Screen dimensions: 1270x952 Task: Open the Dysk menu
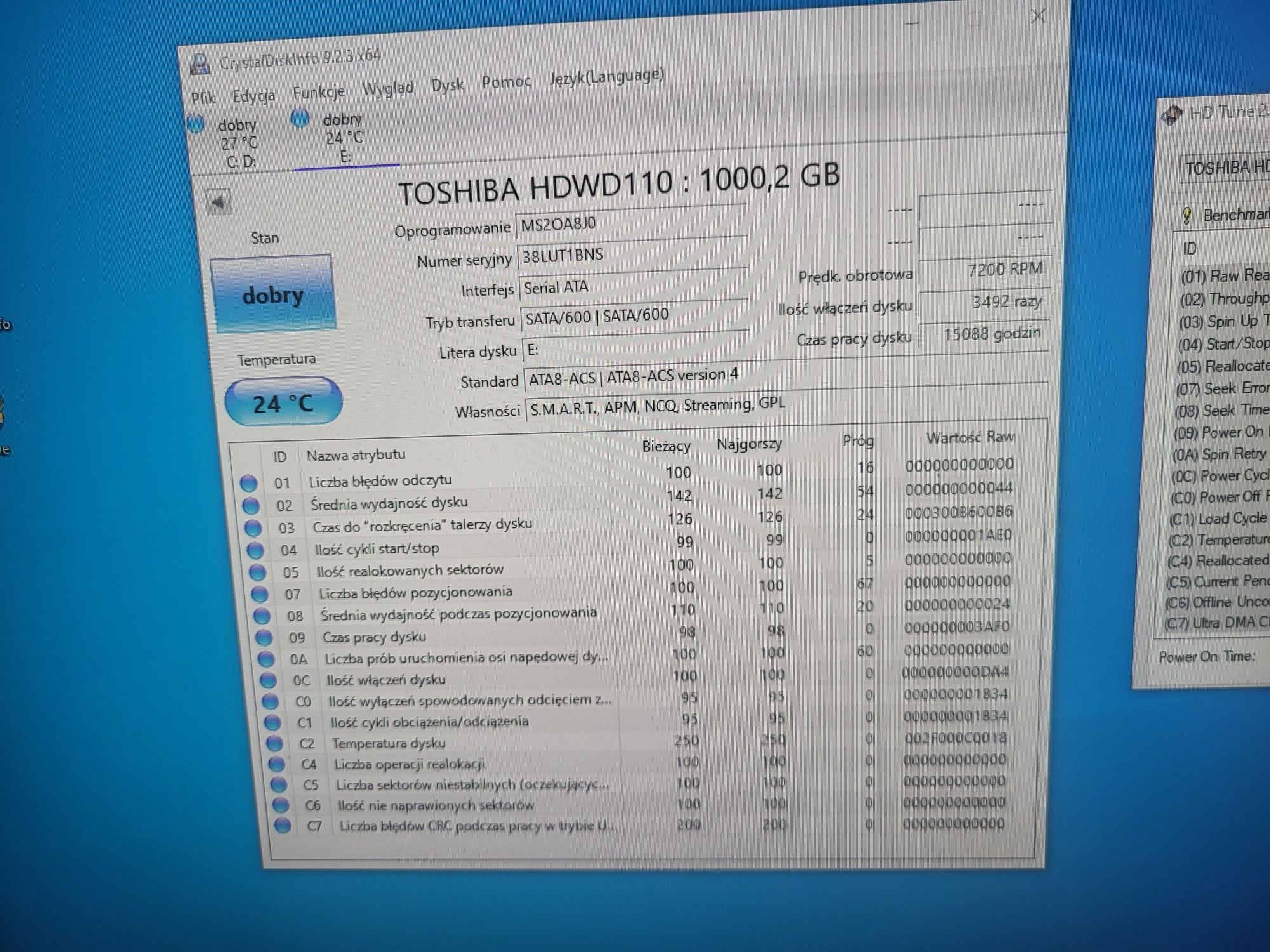[448, 84]
